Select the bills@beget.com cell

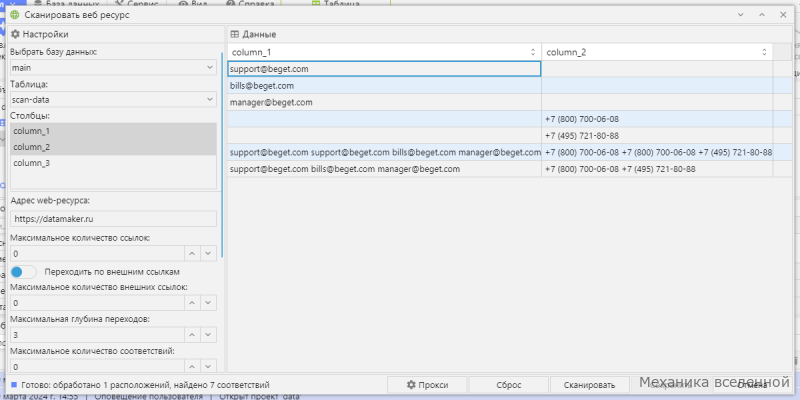pos(384,86)
